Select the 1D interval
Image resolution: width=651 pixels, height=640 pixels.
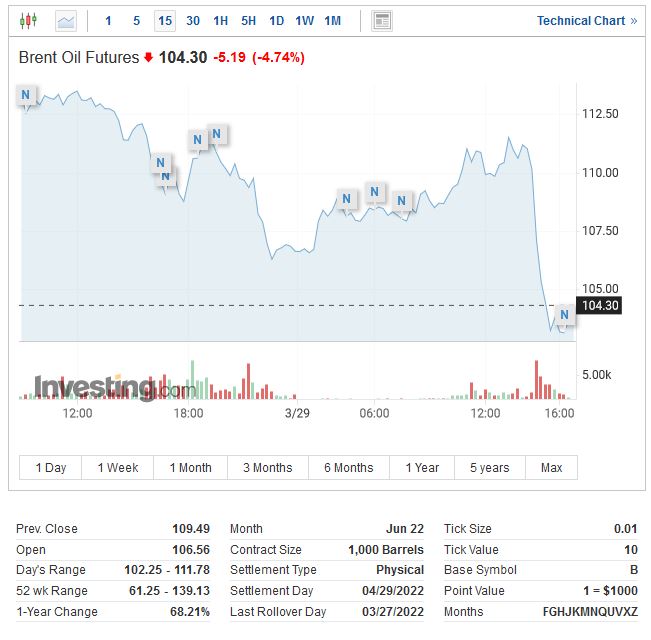pos(277,21)
